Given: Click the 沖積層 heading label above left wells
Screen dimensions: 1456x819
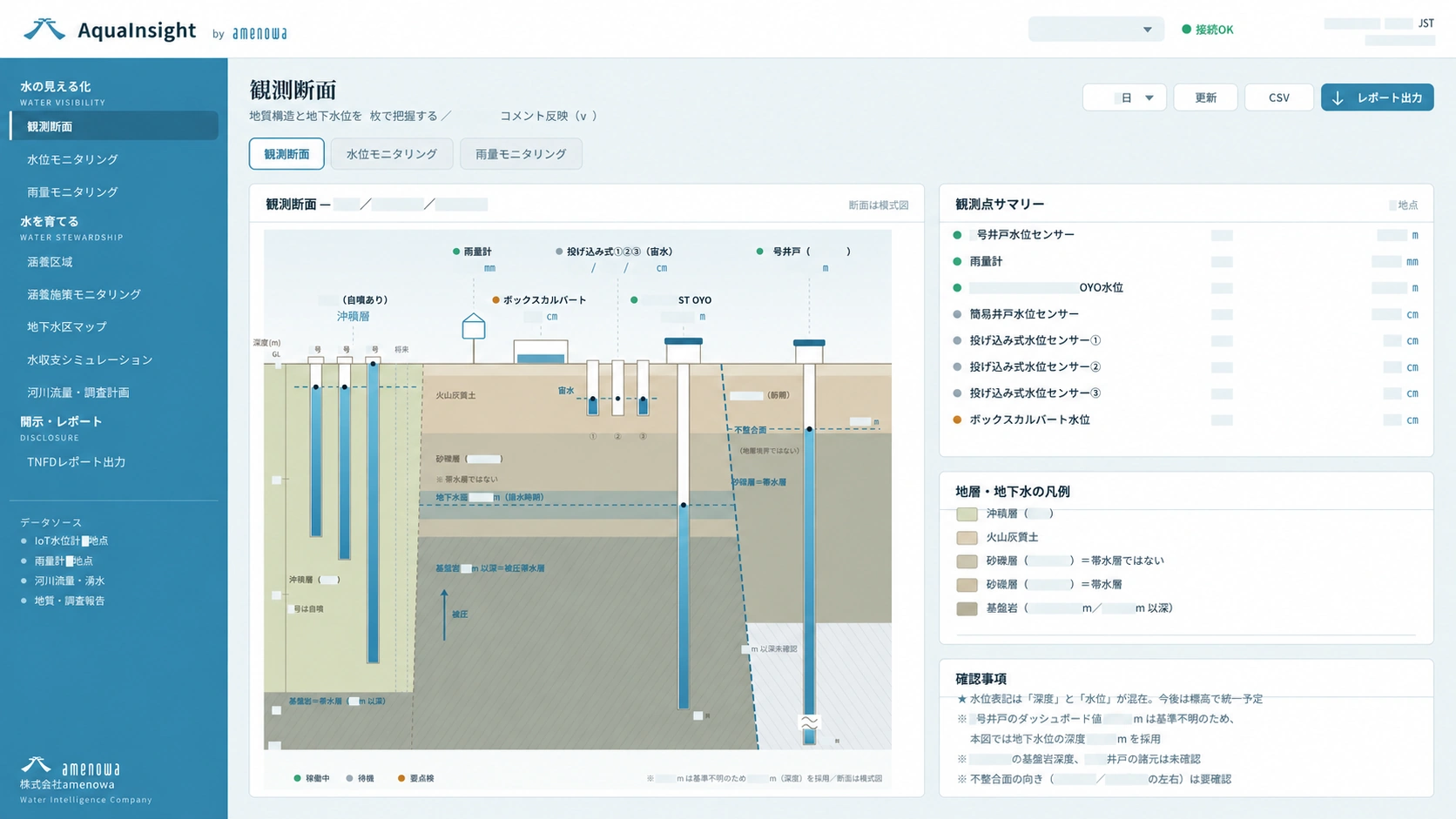Looking at the screenshot, I should 354,317.
